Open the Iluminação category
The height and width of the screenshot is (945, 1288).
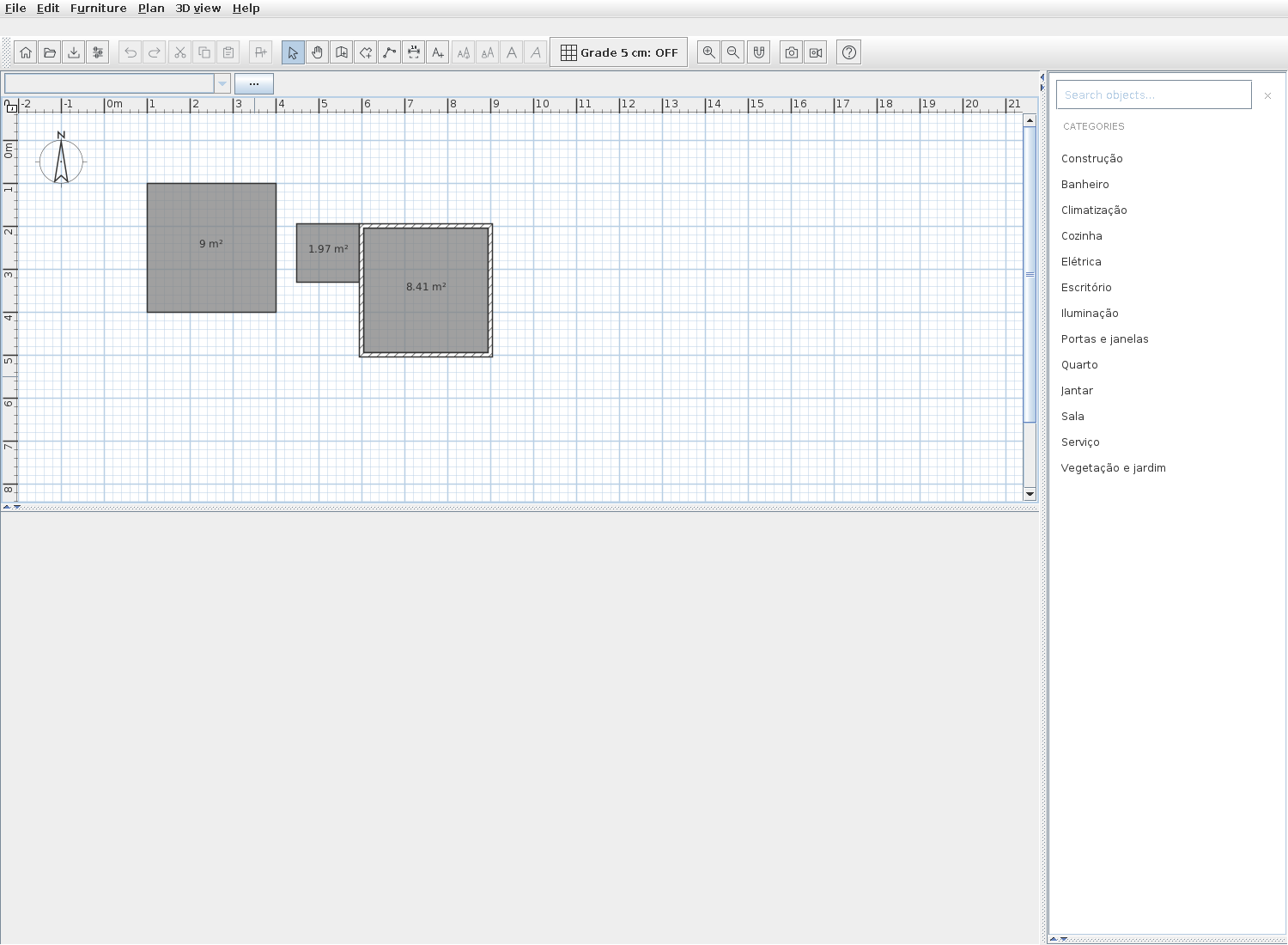(x=1090, y=314)
